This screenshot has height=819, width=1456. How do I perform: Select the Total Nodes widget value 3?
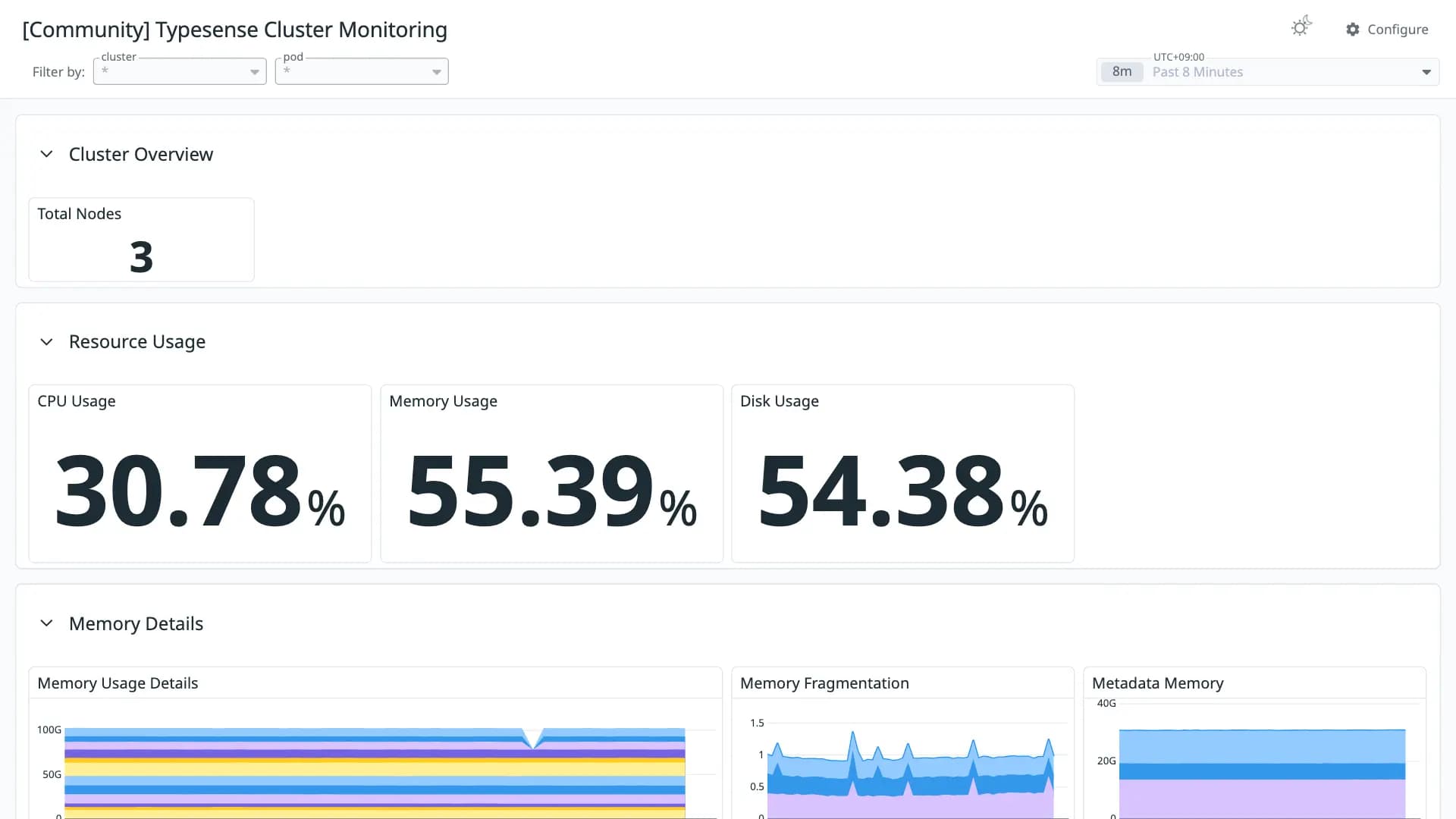point(141,257)
